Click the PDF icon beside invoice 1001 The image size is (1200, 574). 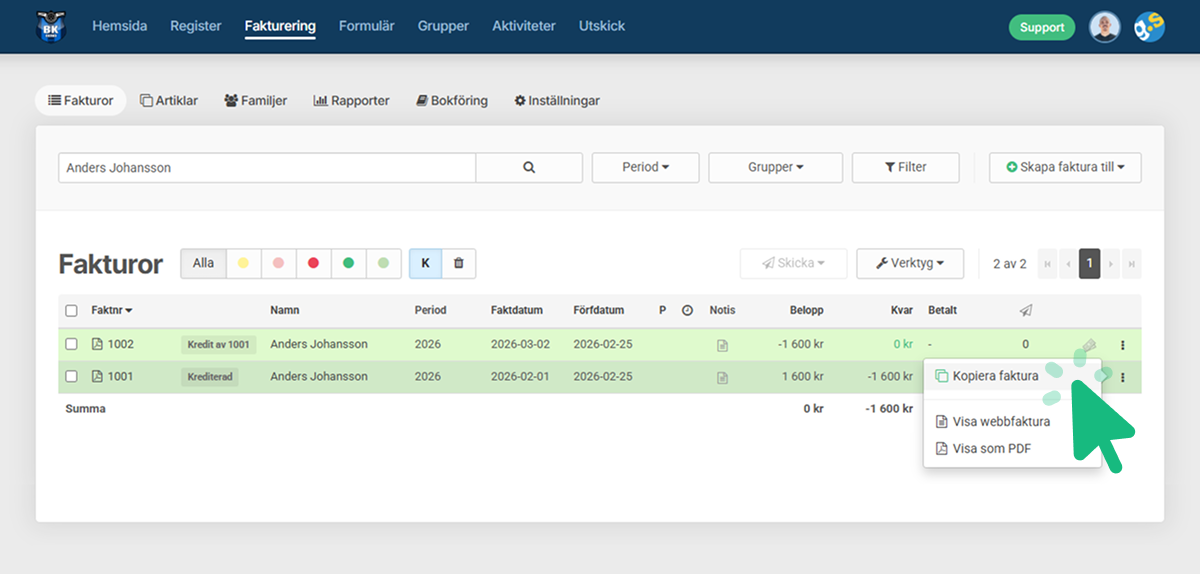point(97,377)
